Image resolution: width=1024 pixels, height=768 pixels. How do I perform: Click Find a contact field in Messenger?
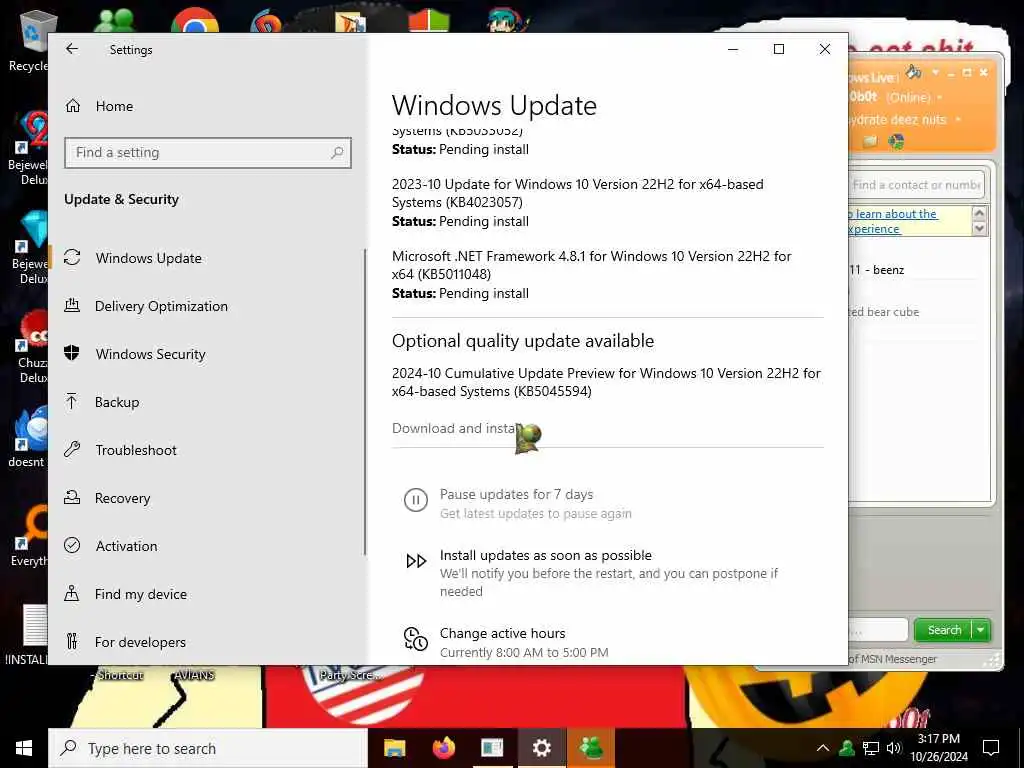916,185
